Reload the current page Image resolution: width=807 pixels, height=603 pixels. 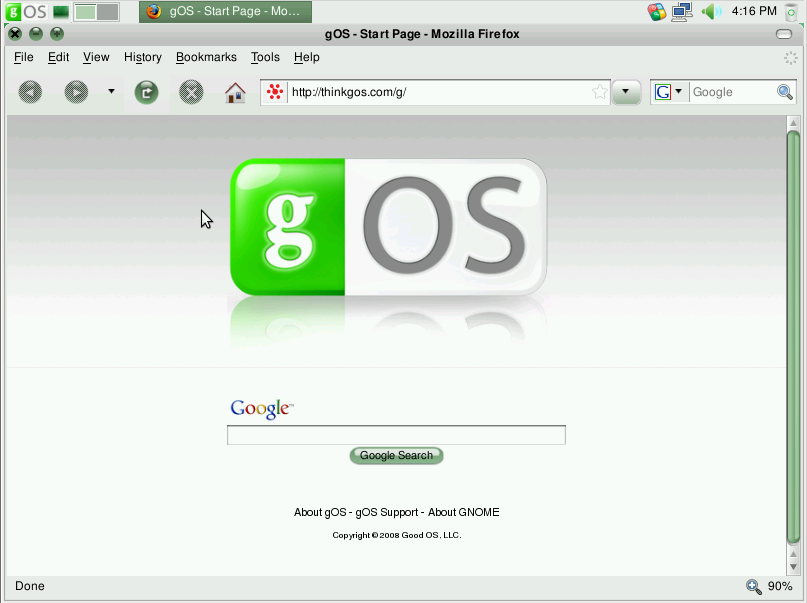147,93
